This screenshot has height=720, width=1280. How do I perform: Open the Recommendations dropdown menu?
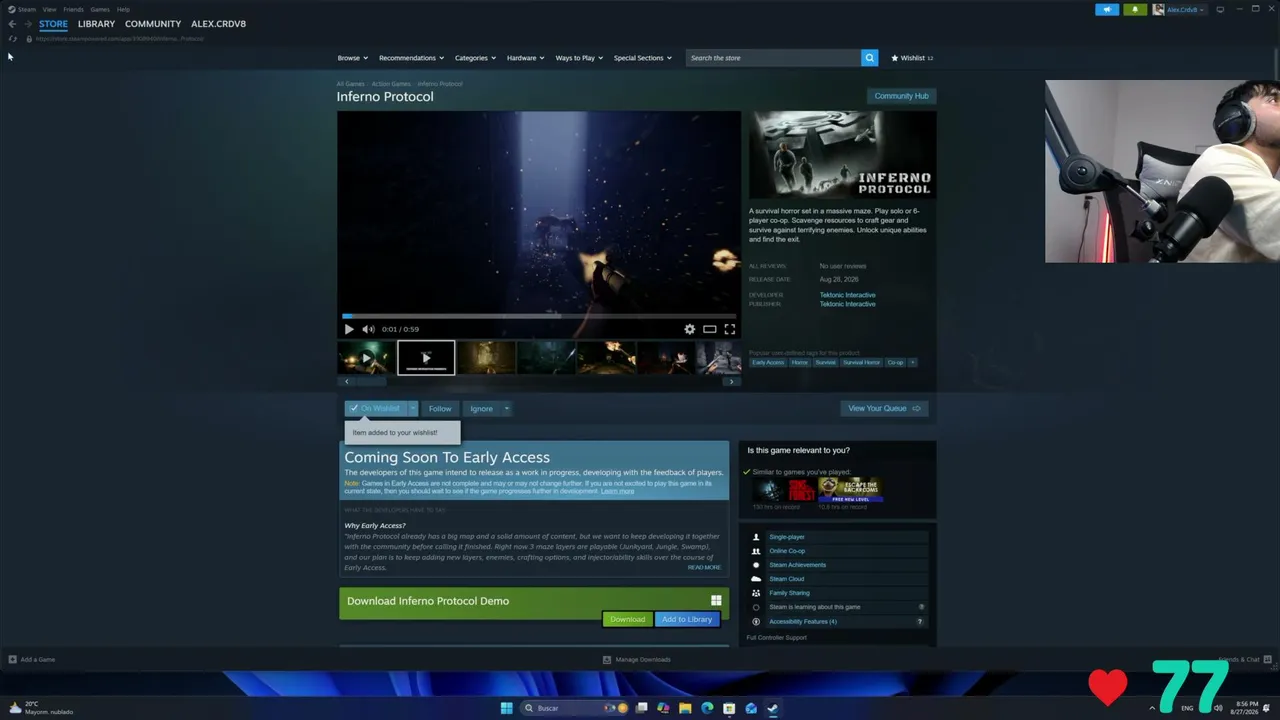tap(411, 58)
